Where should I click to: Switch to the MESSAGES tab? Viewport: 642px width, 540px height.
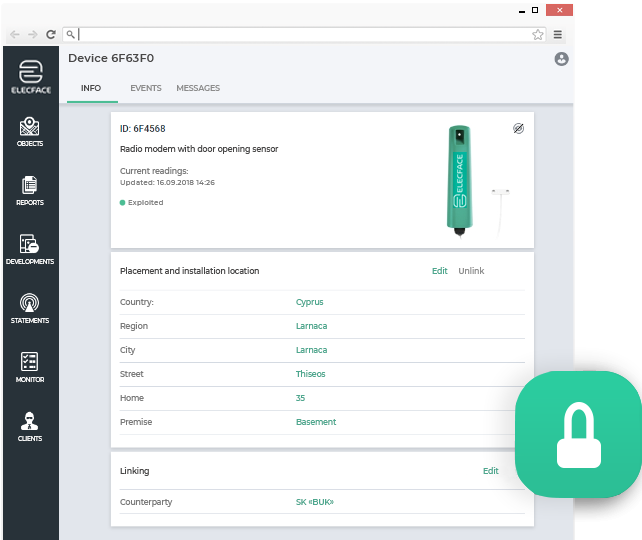pyautogui.click(x=198, y=88)
